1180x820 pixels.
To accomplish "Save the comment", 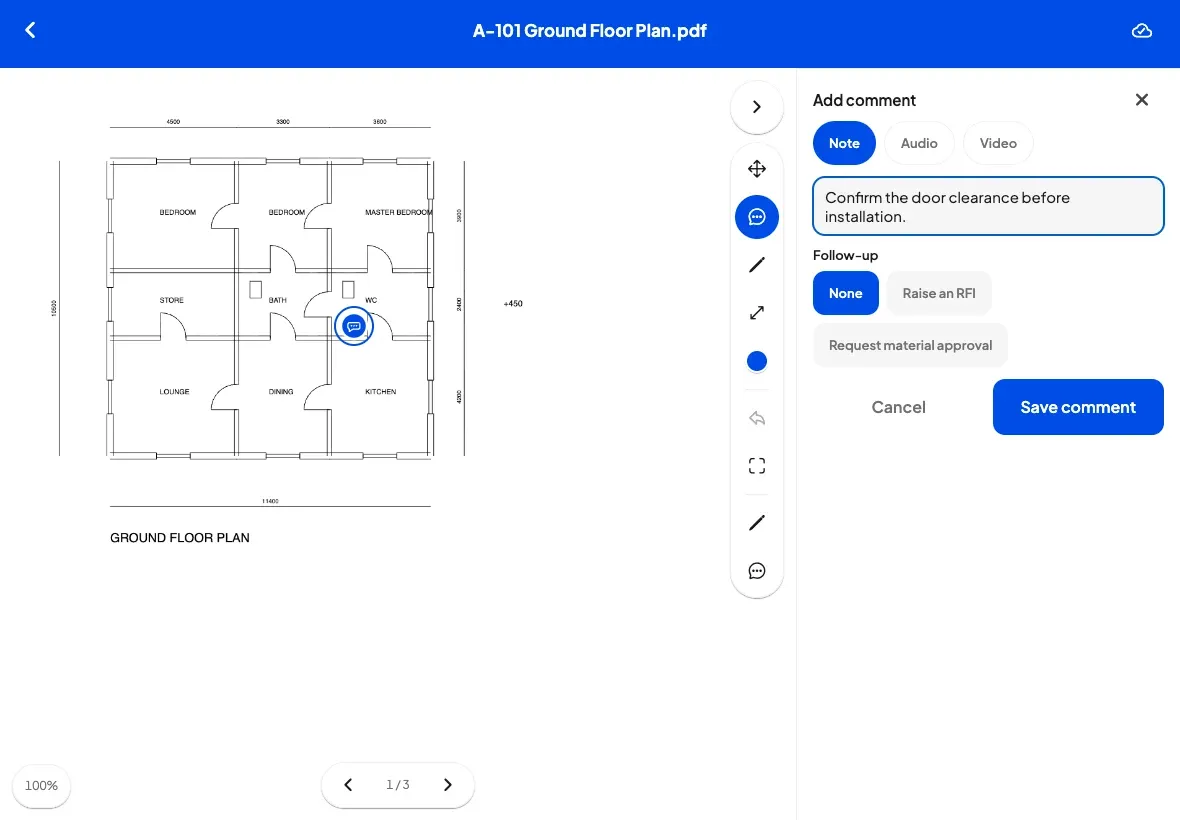I will [1078, 407].
